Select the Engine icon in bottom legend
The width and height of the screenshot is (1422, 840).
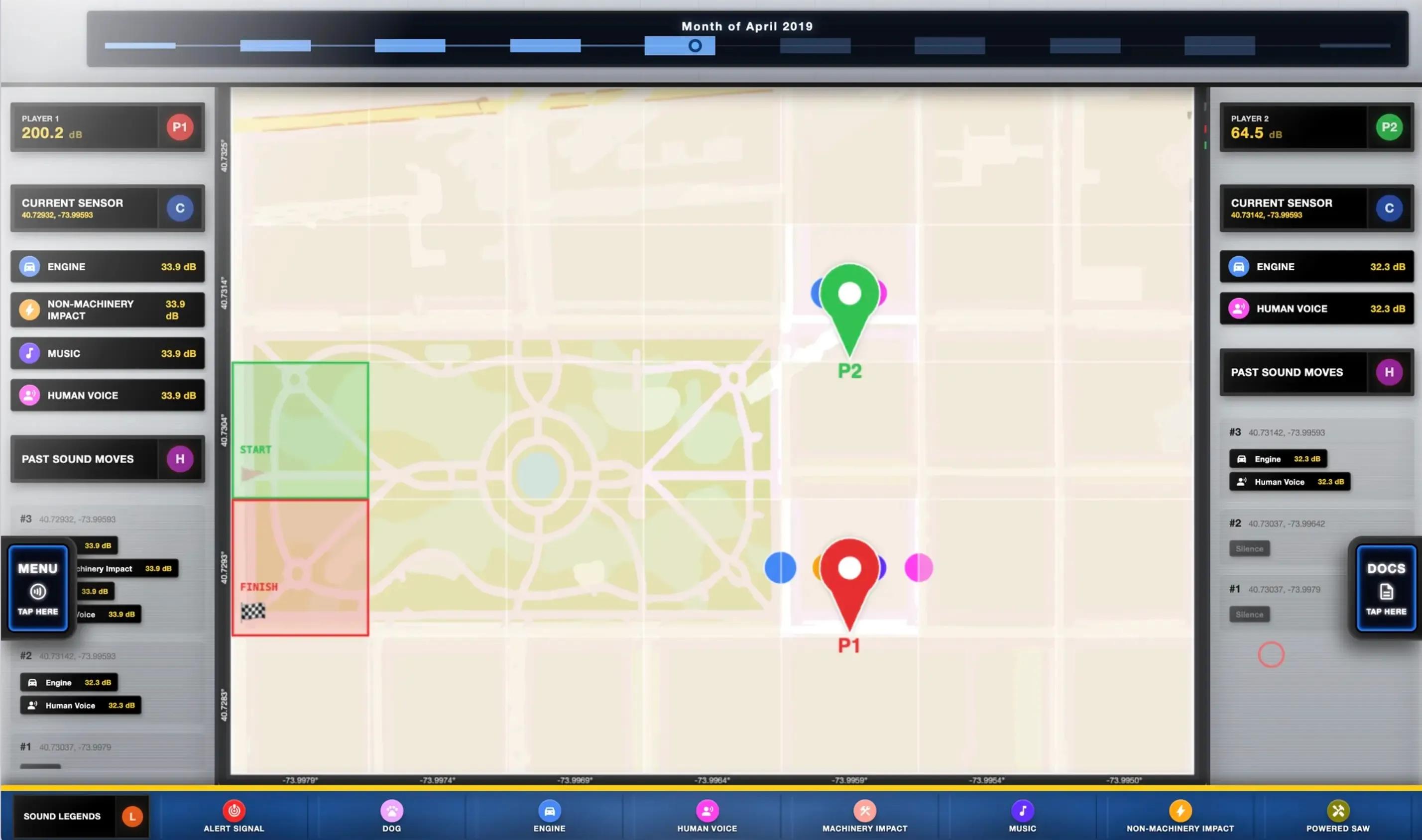point(549,811)
